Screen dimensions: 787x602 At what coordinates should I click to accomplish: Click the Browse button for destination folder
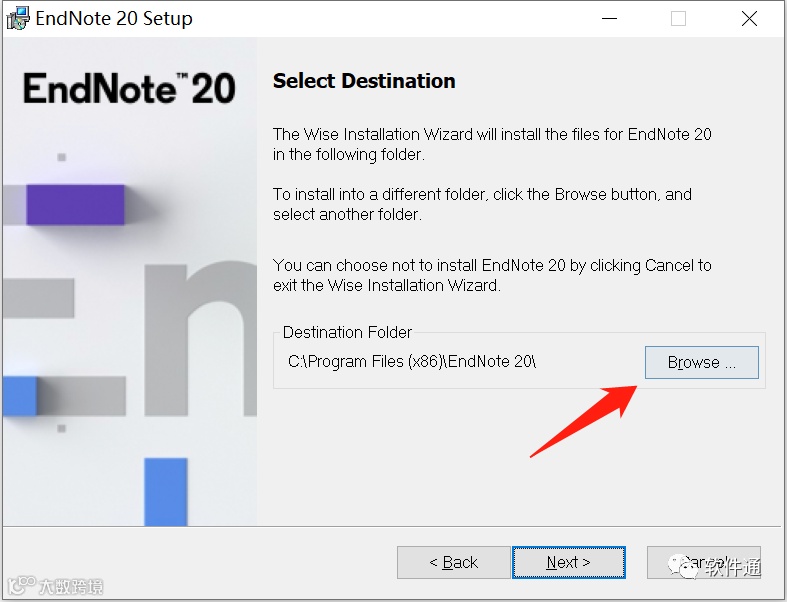(702, 362)
